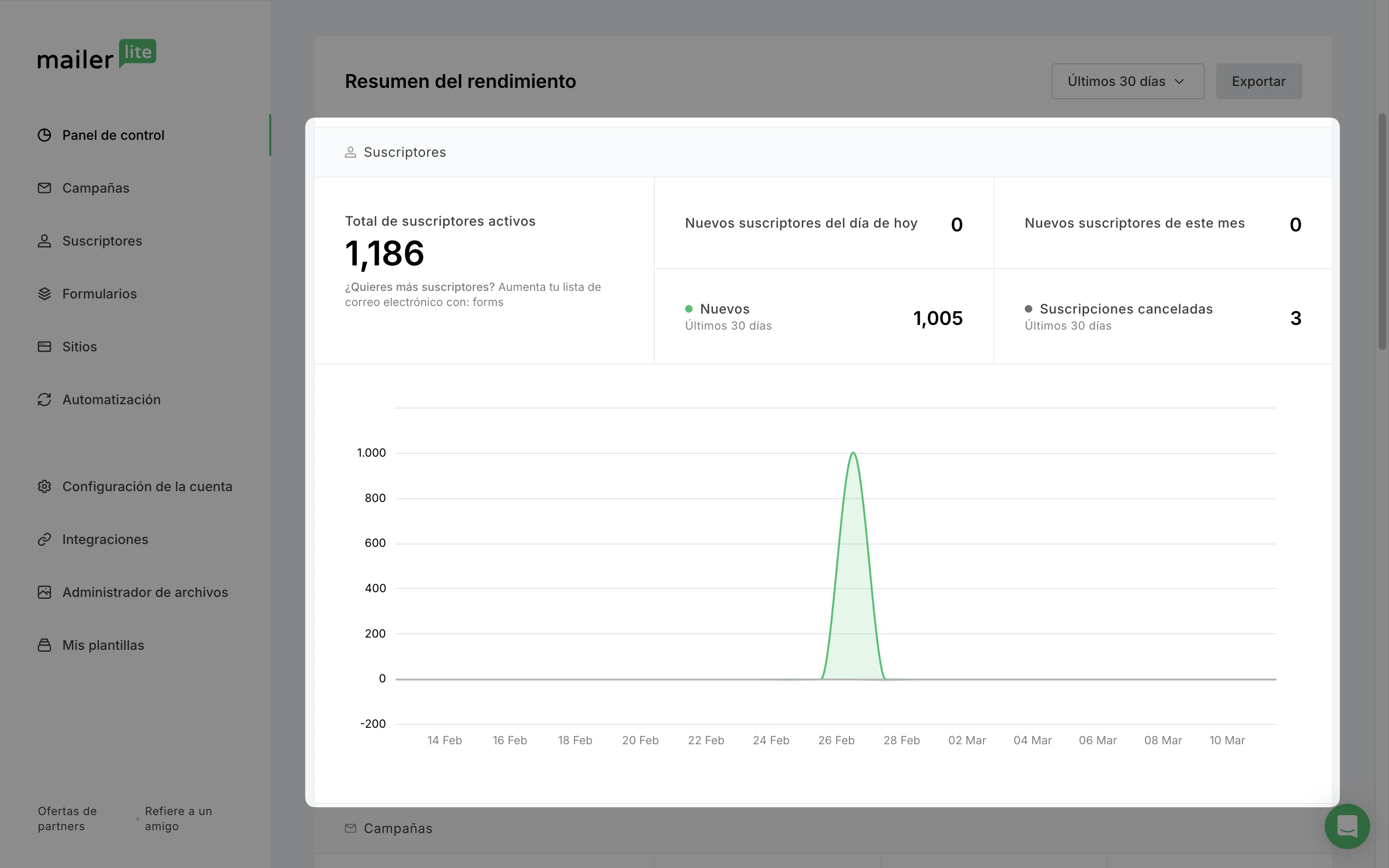Open Suscriptores in the sidebar menu
This screenshot has width=1389, height=868.
102,240
